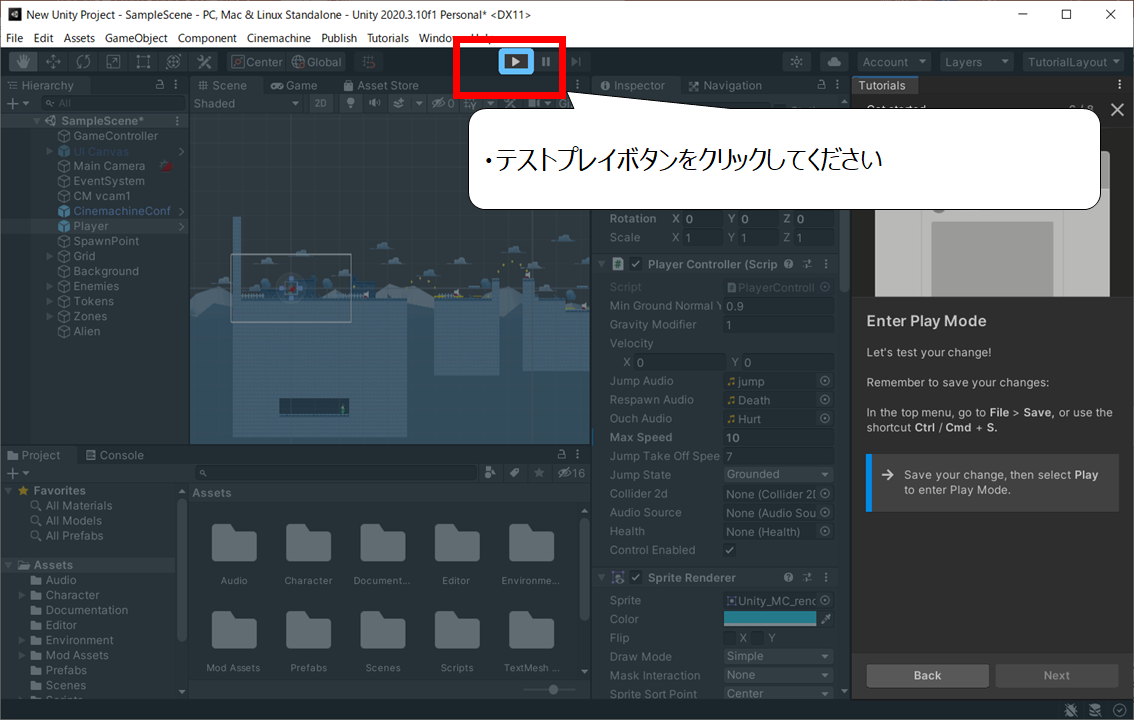
Task: Open the Mask Interaction dropdown
Action: 778,675
